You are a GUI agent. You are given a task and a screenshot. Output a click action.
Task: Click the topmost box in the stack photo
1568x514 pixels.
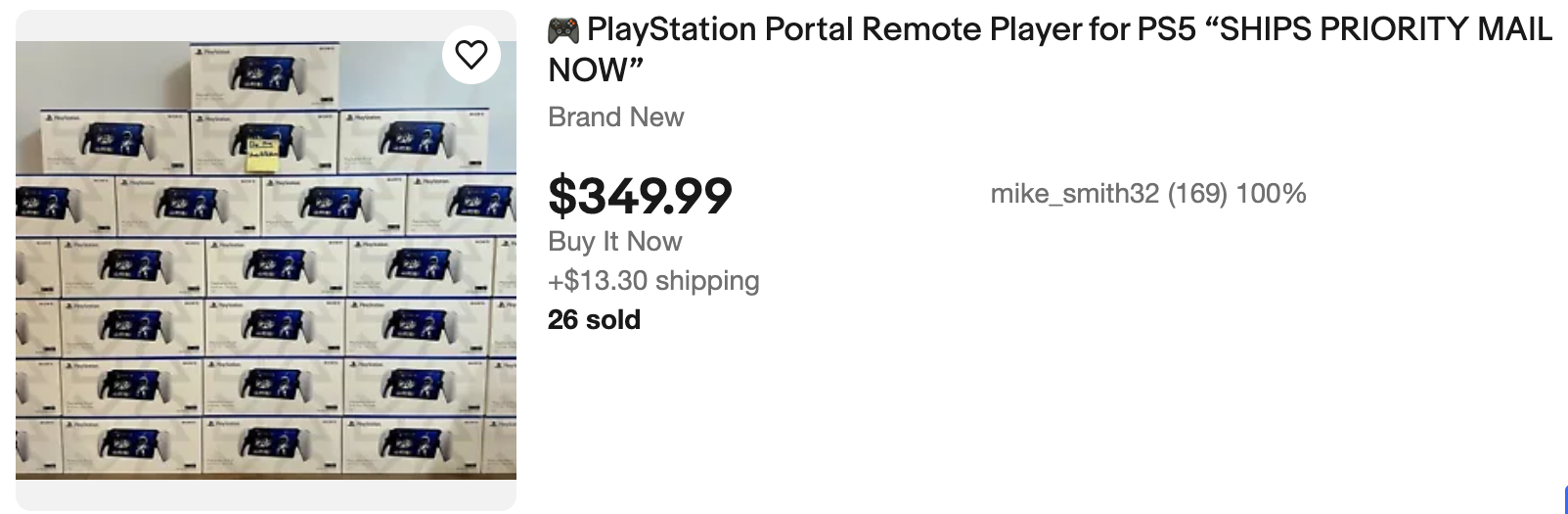(x=265, y=75)
